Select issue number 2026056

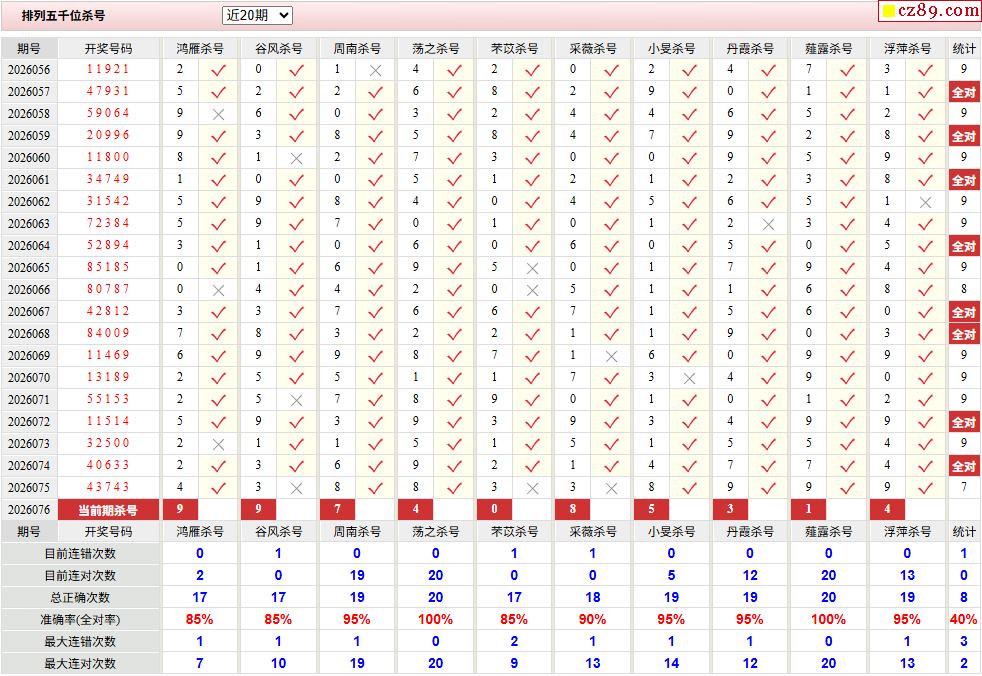tap(29, 70)
